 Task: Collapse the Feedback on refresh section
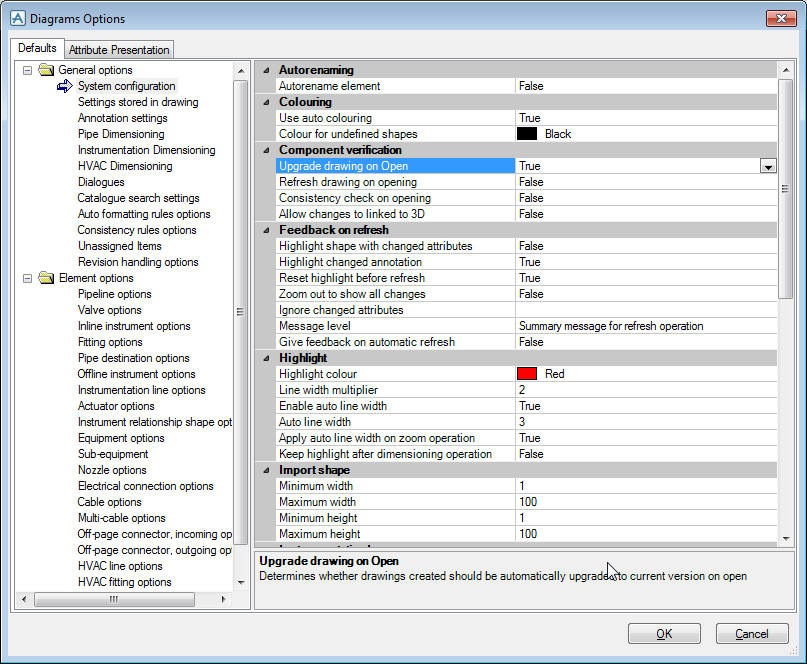(x=266, y=230)
